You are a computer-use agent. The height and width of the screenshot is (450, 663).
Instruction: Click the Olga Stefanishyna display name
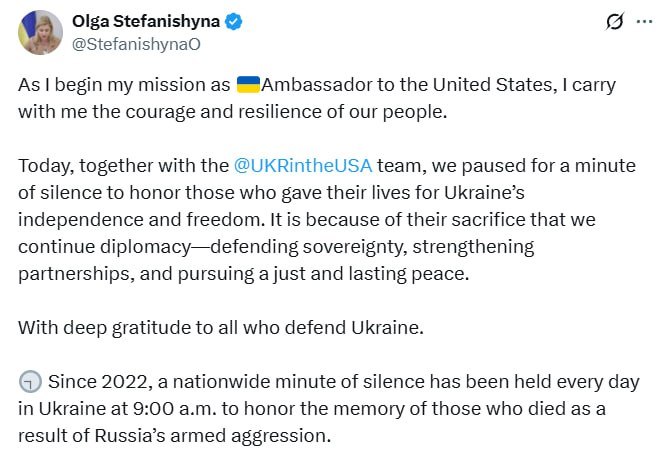[147, 22]
